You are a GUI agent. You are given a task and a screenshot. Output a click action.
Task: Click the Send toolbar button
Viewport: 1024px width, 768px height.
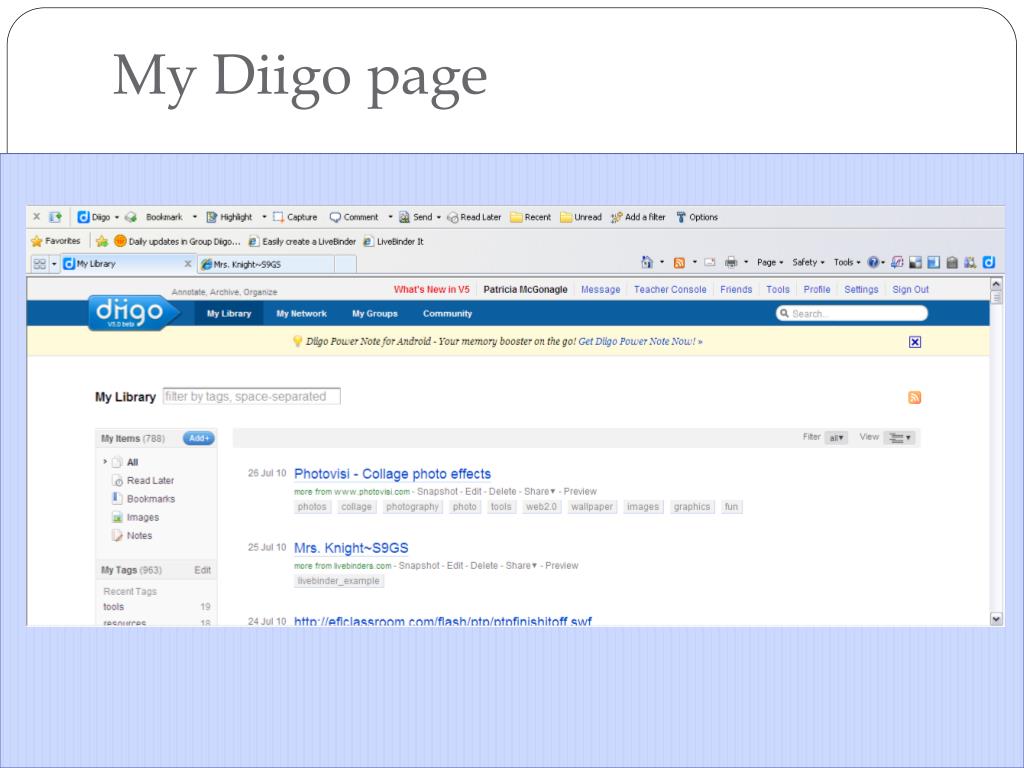416,217
